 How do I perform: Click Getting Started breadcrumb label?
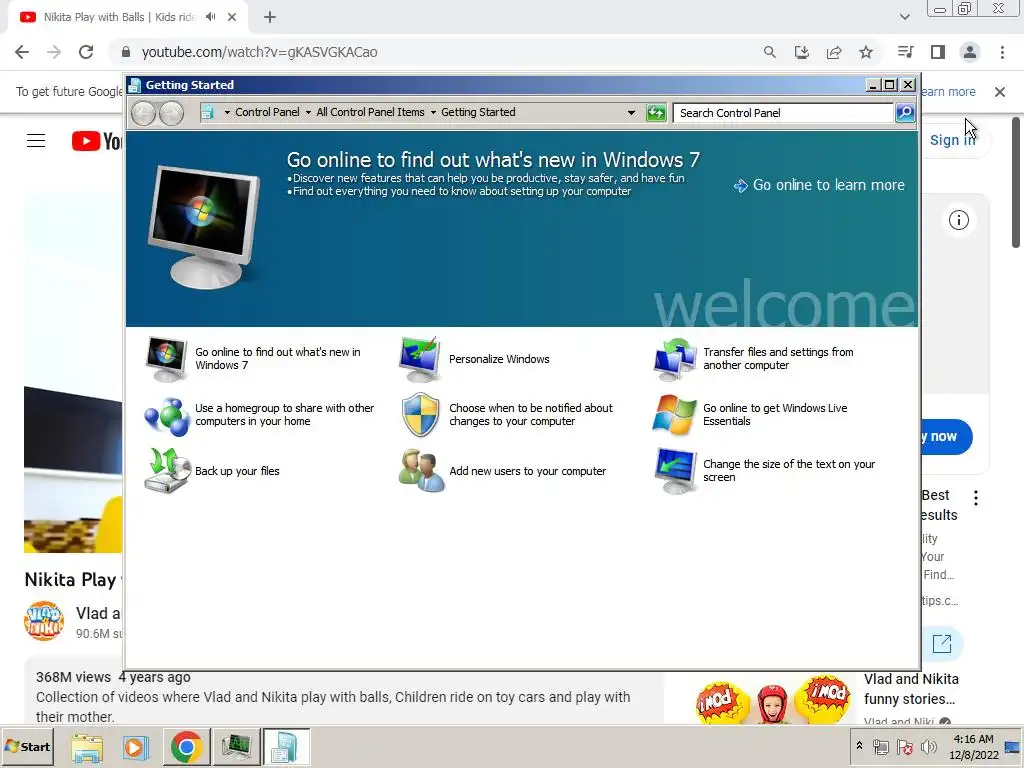[x=478, y=112]
